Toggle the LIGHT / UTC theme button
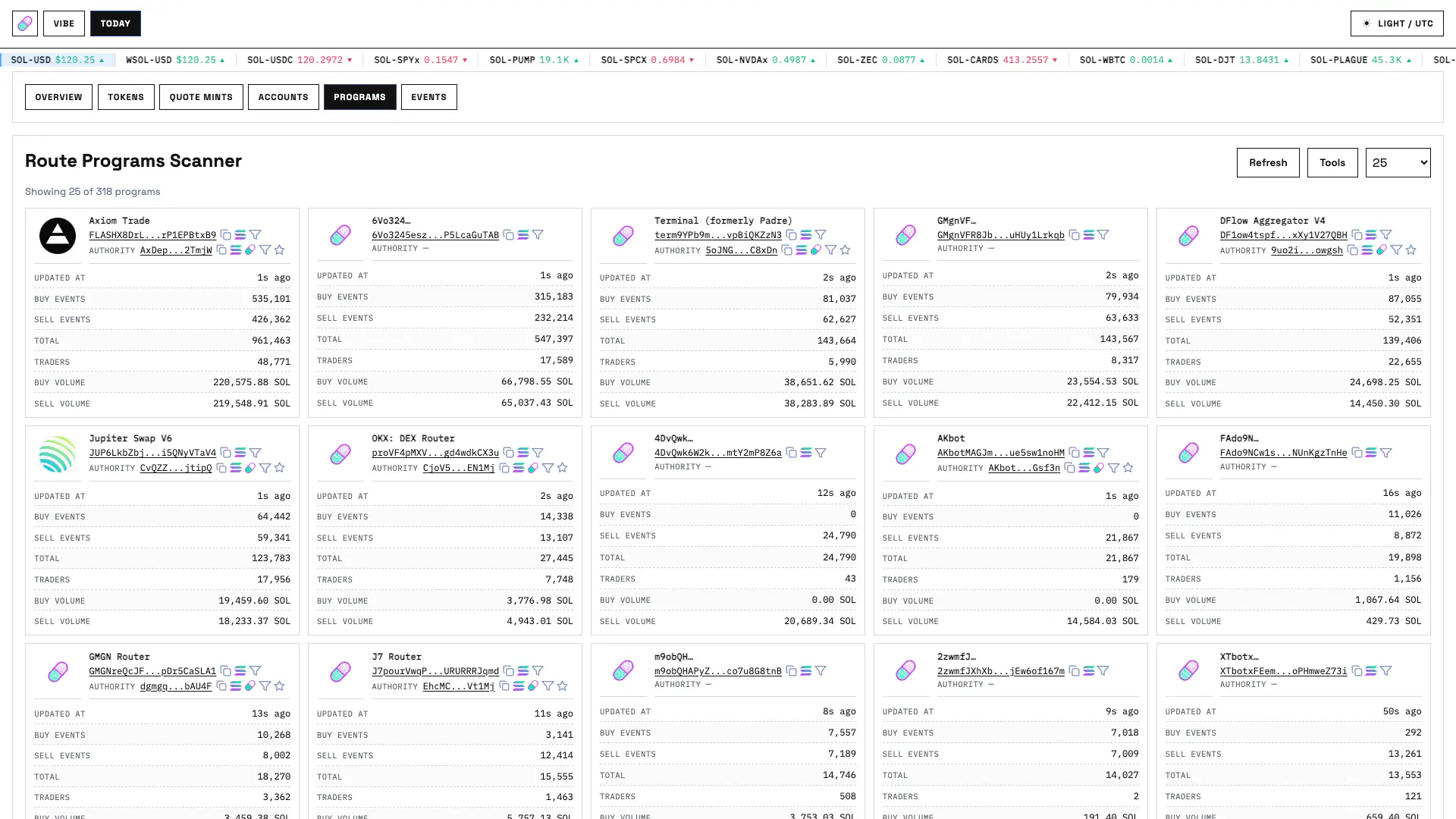 tap(1397, 24)
